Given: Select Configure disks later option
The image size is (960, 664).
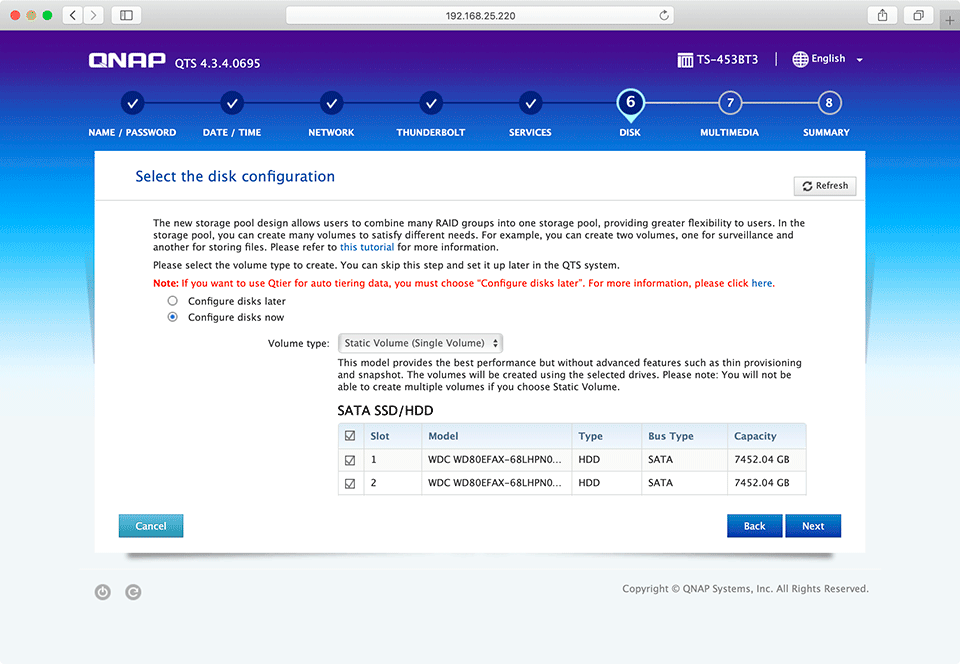Looking at the screenshot, I should pos(173,300).
